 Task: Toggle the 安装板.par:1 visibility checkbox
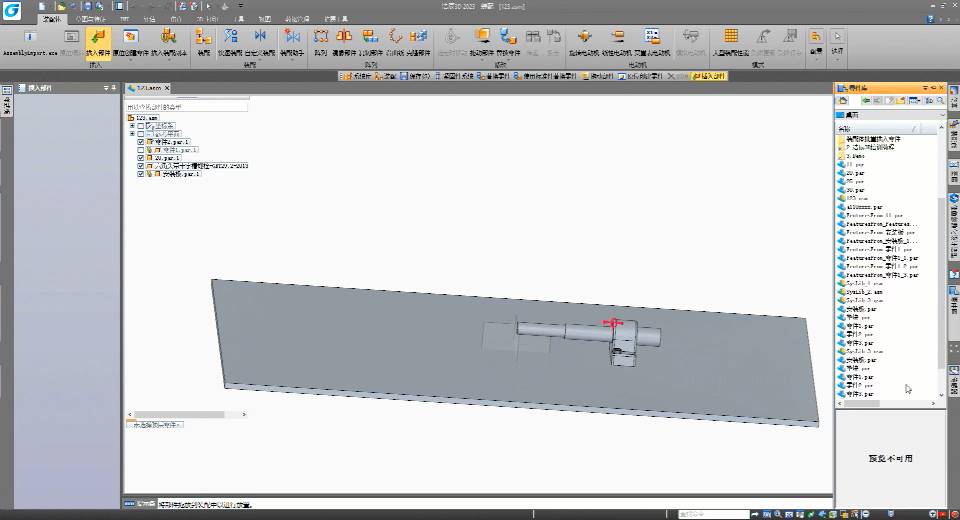pos(141,174)
